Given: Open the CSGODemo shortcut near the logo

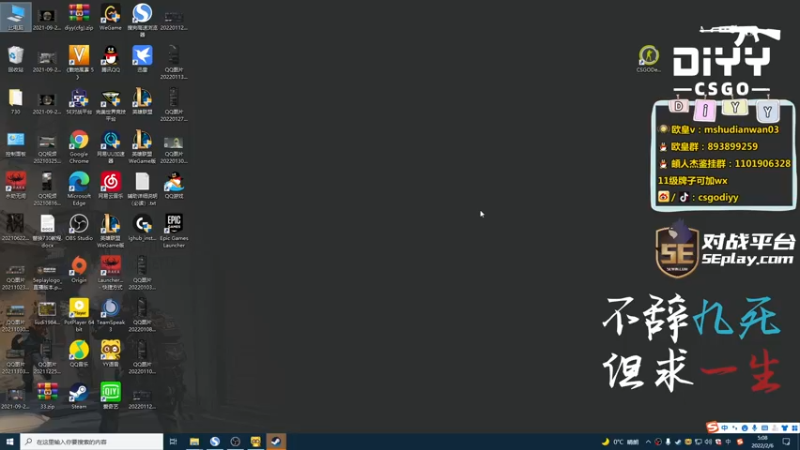Looking at the screenshot, I should pyautogui.click(x=648, y=59).
